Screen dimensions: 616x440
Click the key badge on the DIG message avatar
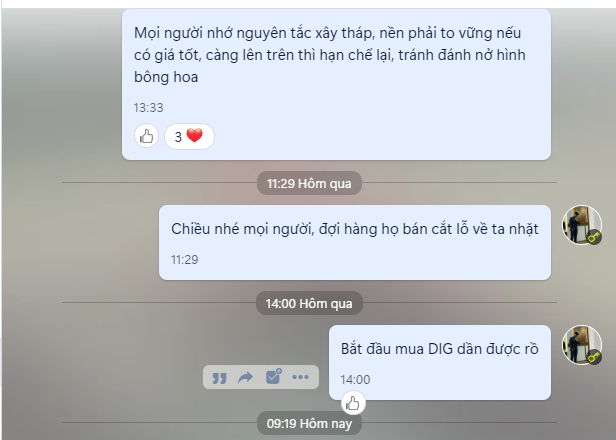click(594, 357)
